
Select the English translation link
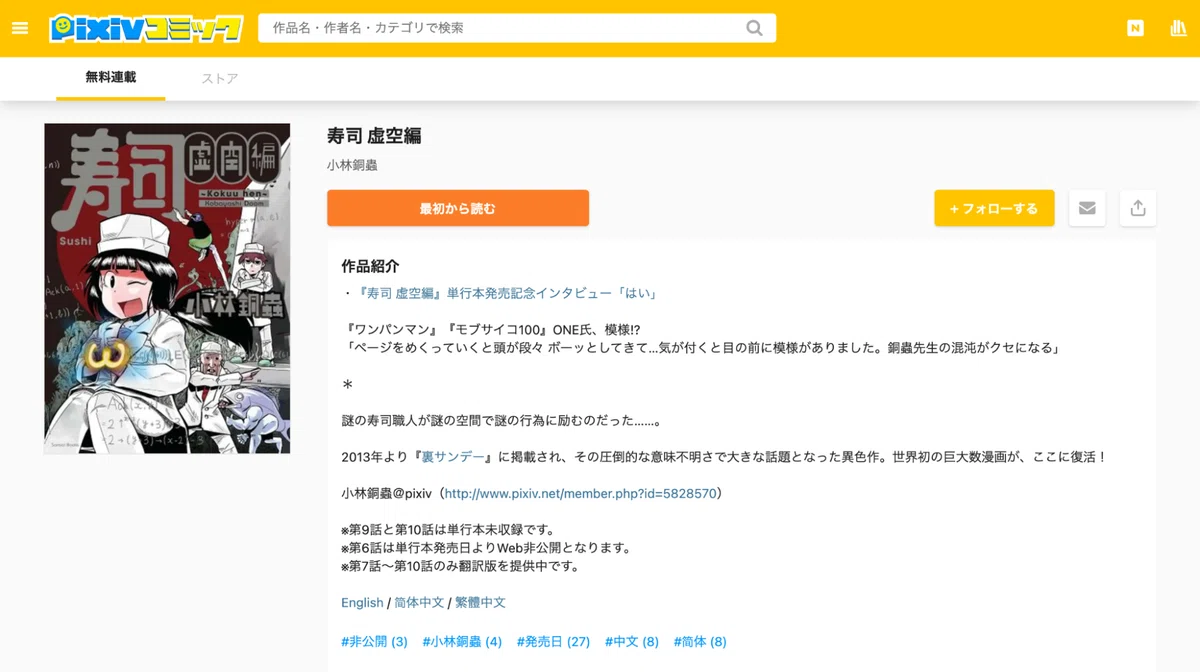pyautogui.click(x=362, y=603)
